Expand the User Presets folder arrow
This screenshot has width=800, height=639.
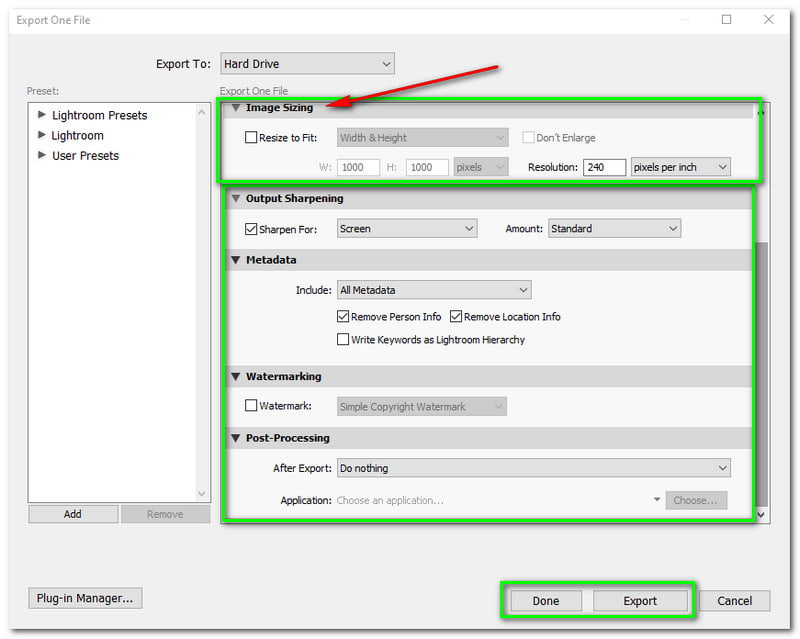coord(42,155)
